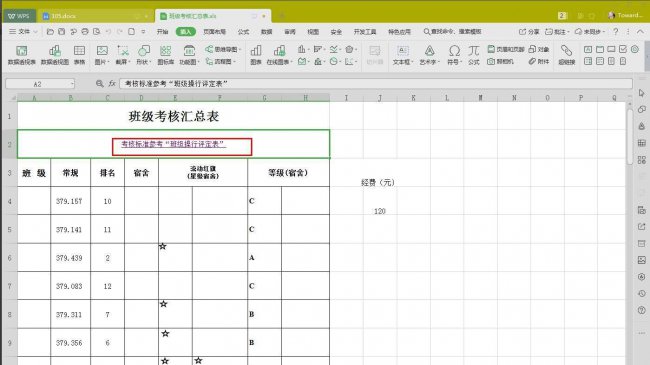Click the 分享 share button
This screenshot has width=650, height=365.
point(529,32)
